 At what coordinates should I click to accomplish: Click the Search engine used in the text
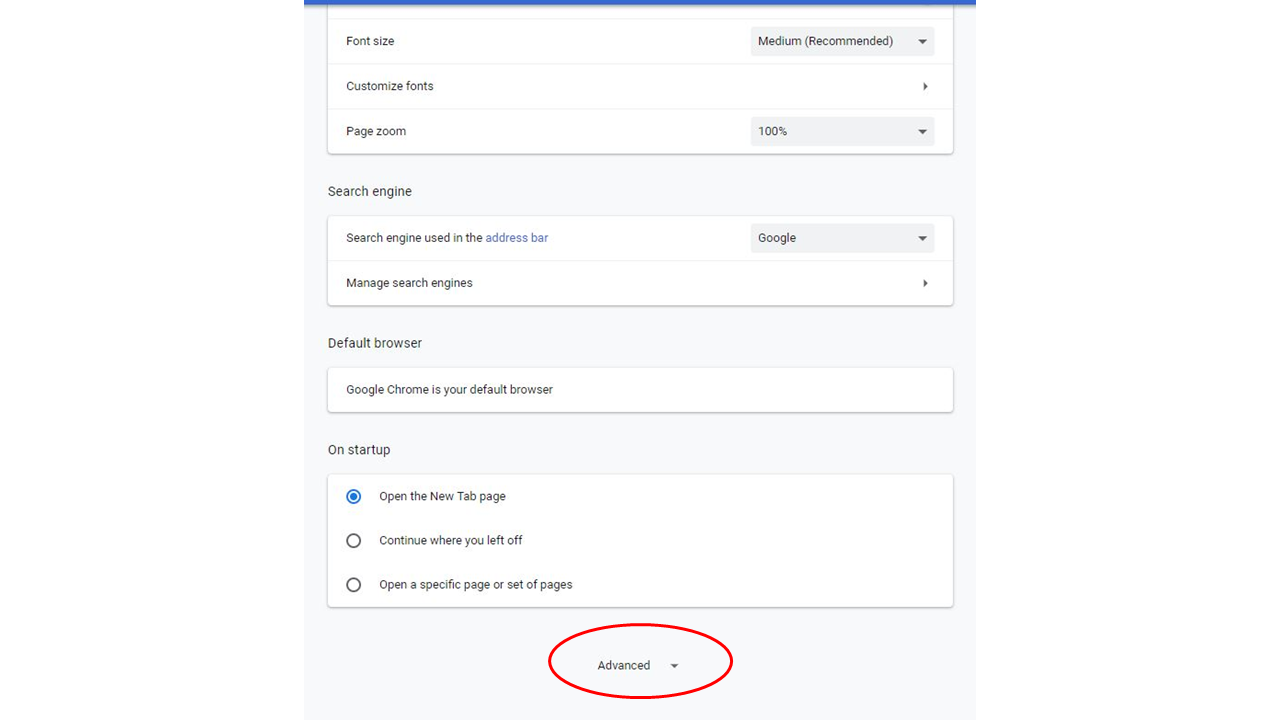tap(413, 238)
